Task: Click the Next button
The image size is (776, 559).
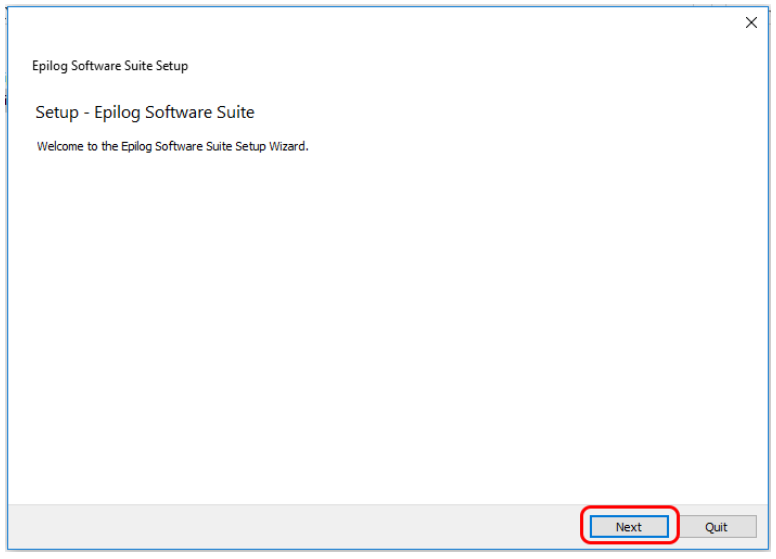Action: (x=629, y=526)
